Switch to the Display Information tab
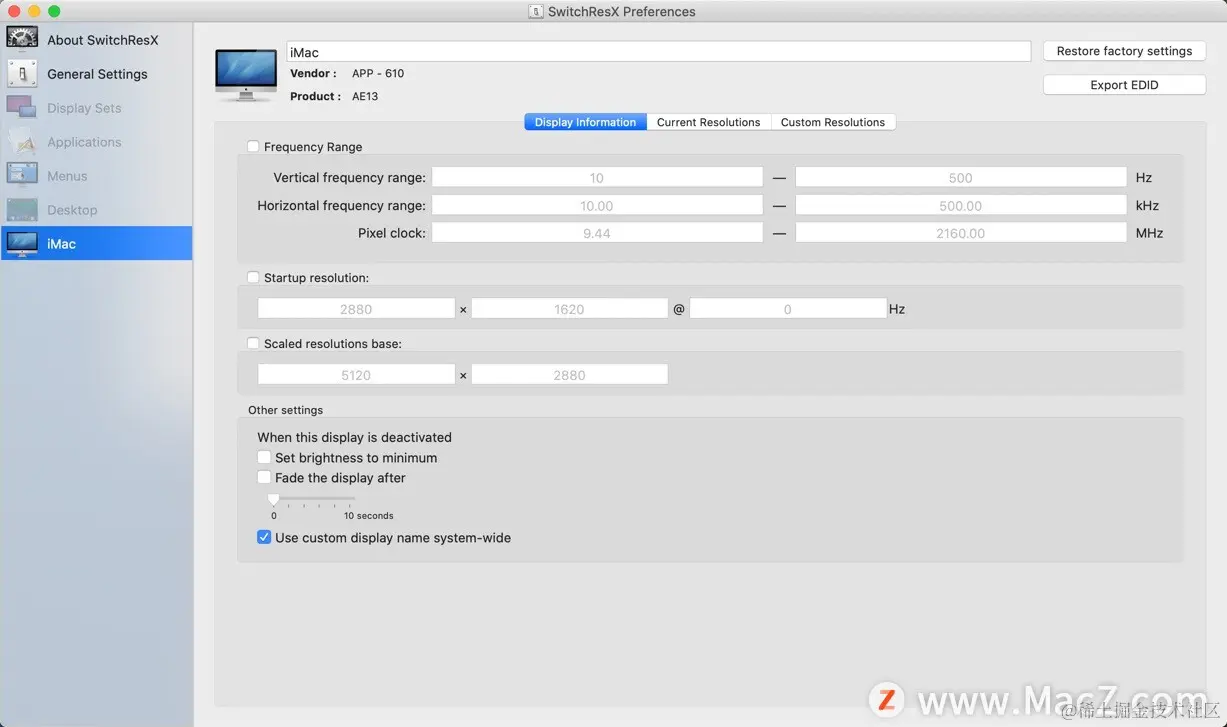This screenshot has width=1227, height=727. 585,122
